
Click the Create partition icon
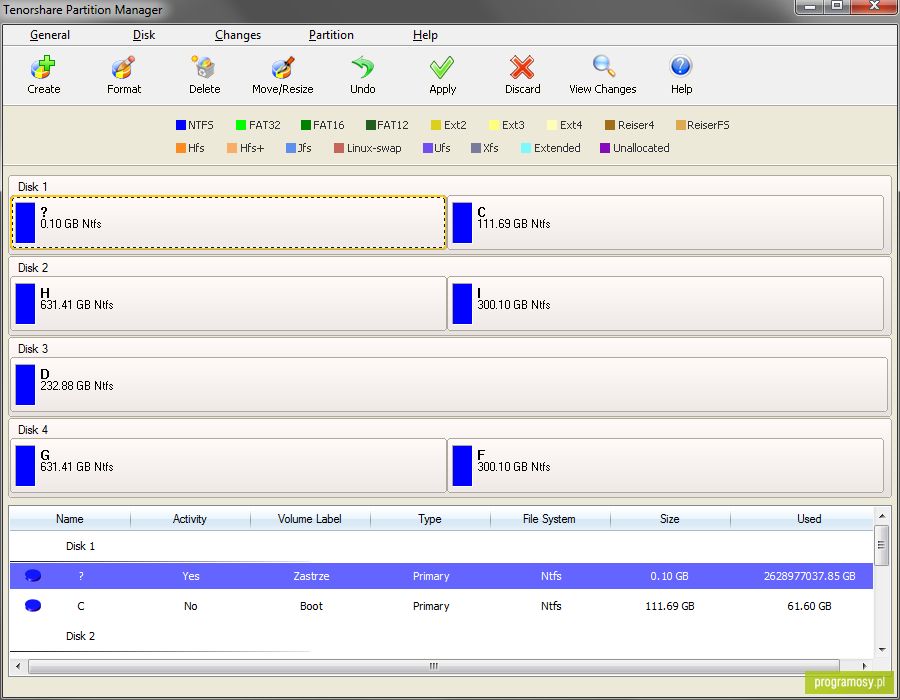coord(43,67)
